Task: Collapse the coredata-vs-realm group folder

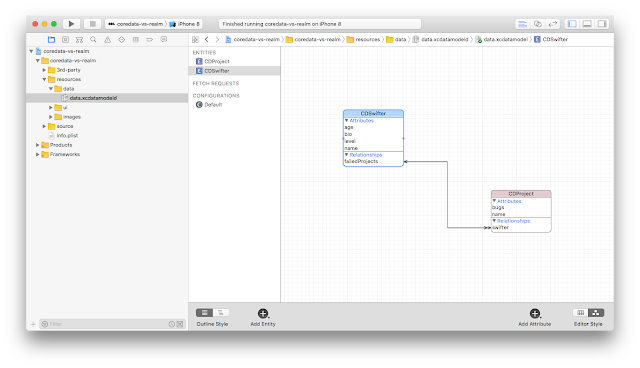Action: pos(38,60)
